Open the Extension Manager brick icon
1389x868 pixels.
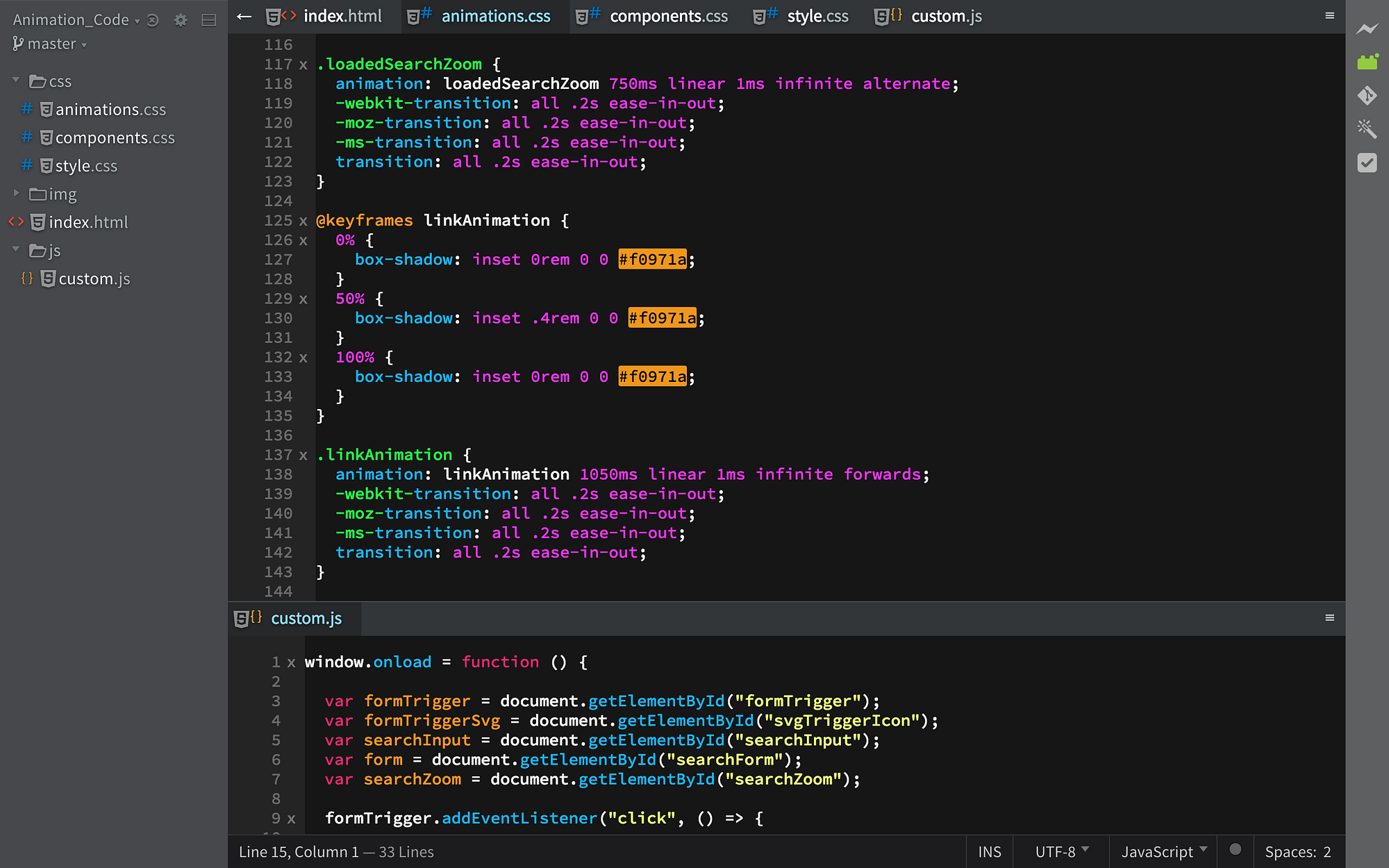pyautogui.click(x=1367, y=62)
